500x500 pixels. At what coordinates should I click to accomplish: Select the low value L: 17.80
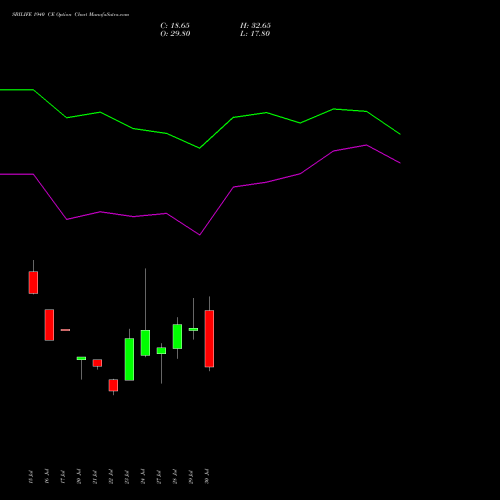[x=255, y=34]
